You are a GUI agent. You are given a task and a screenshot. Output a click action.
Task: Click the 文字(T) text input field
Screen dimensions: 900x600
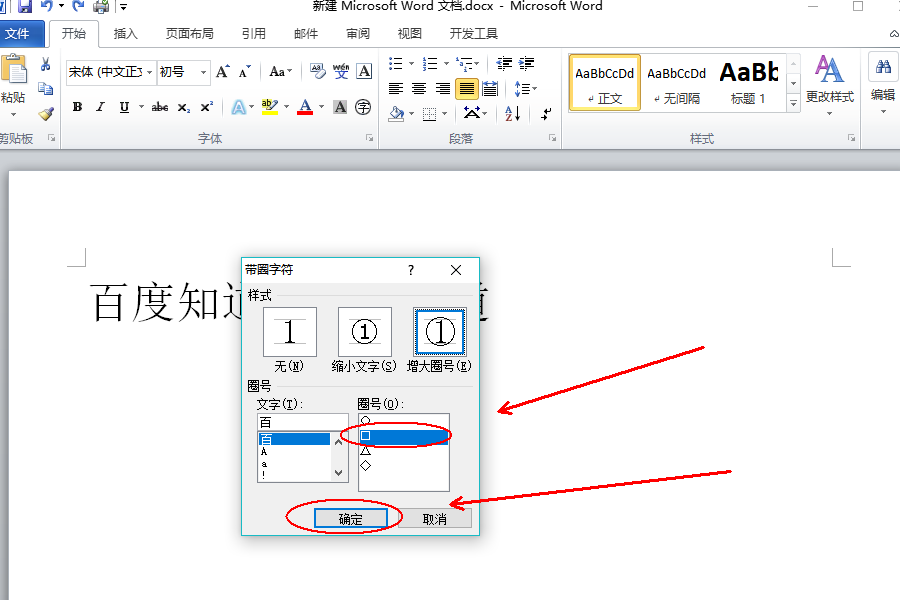(302, 423)
